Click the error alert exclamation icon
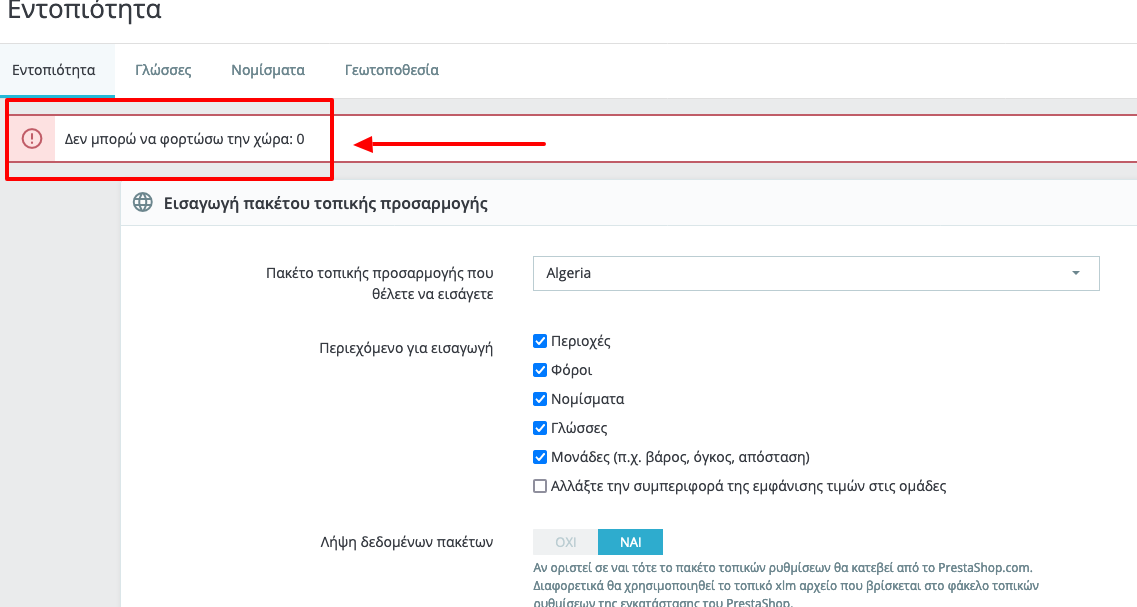1137x607 pixels. [32, 139]
